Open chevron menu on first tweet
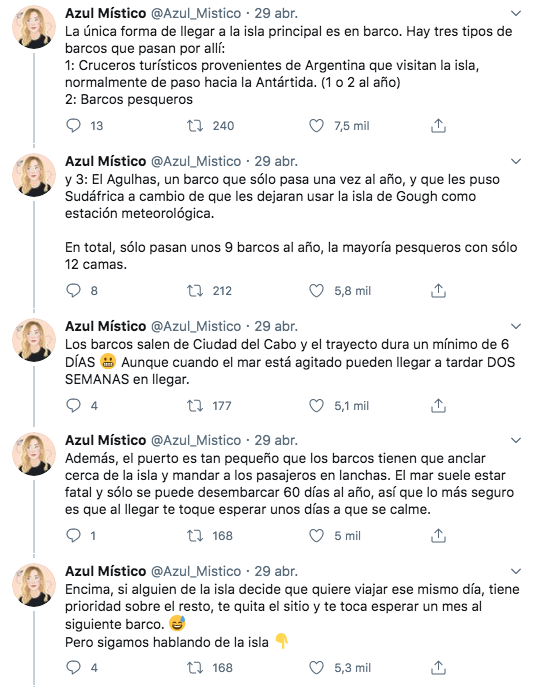 pos(516,14)
